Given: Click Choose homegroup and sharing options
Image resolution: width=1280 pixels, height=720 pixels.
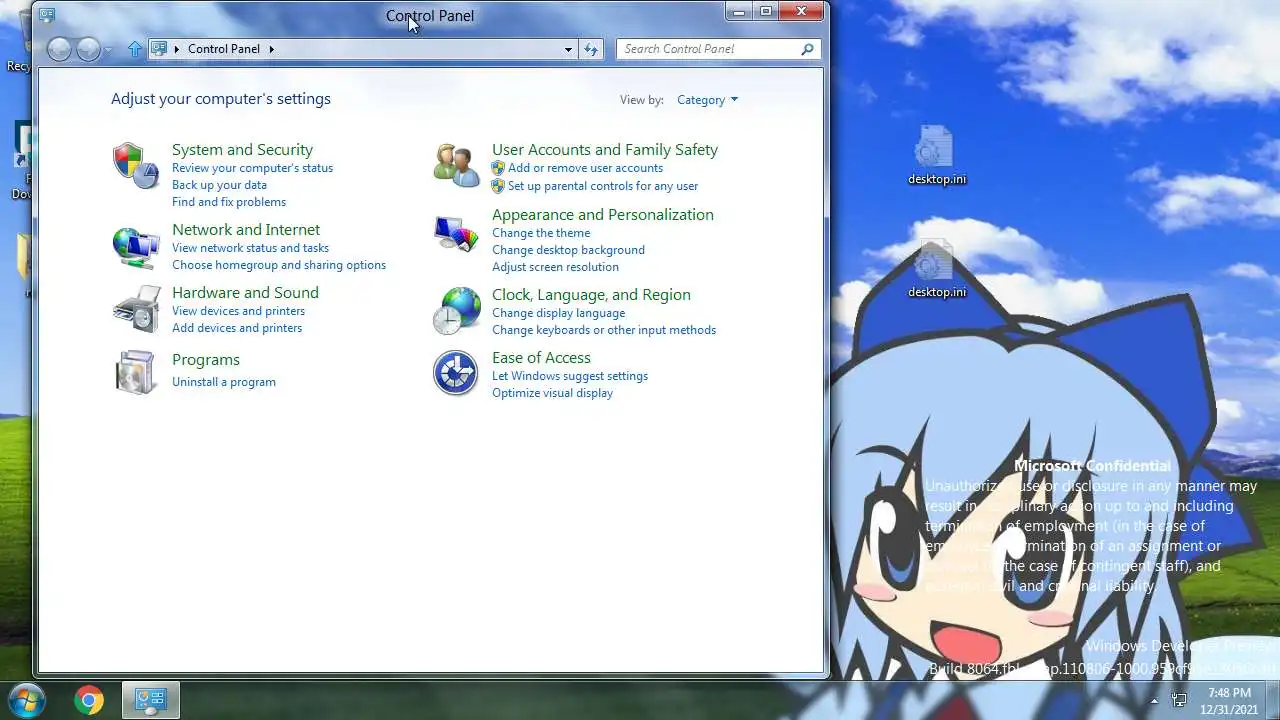Looking at the screenshot, I should point(279,265).
